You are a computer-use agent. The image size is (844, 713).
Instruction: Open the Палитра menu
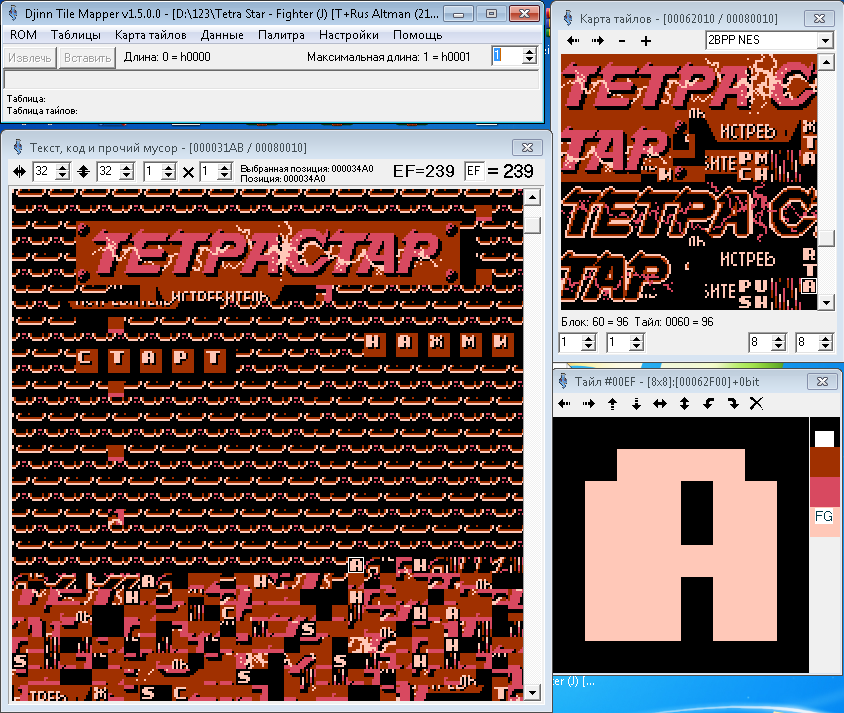point(281,35)
